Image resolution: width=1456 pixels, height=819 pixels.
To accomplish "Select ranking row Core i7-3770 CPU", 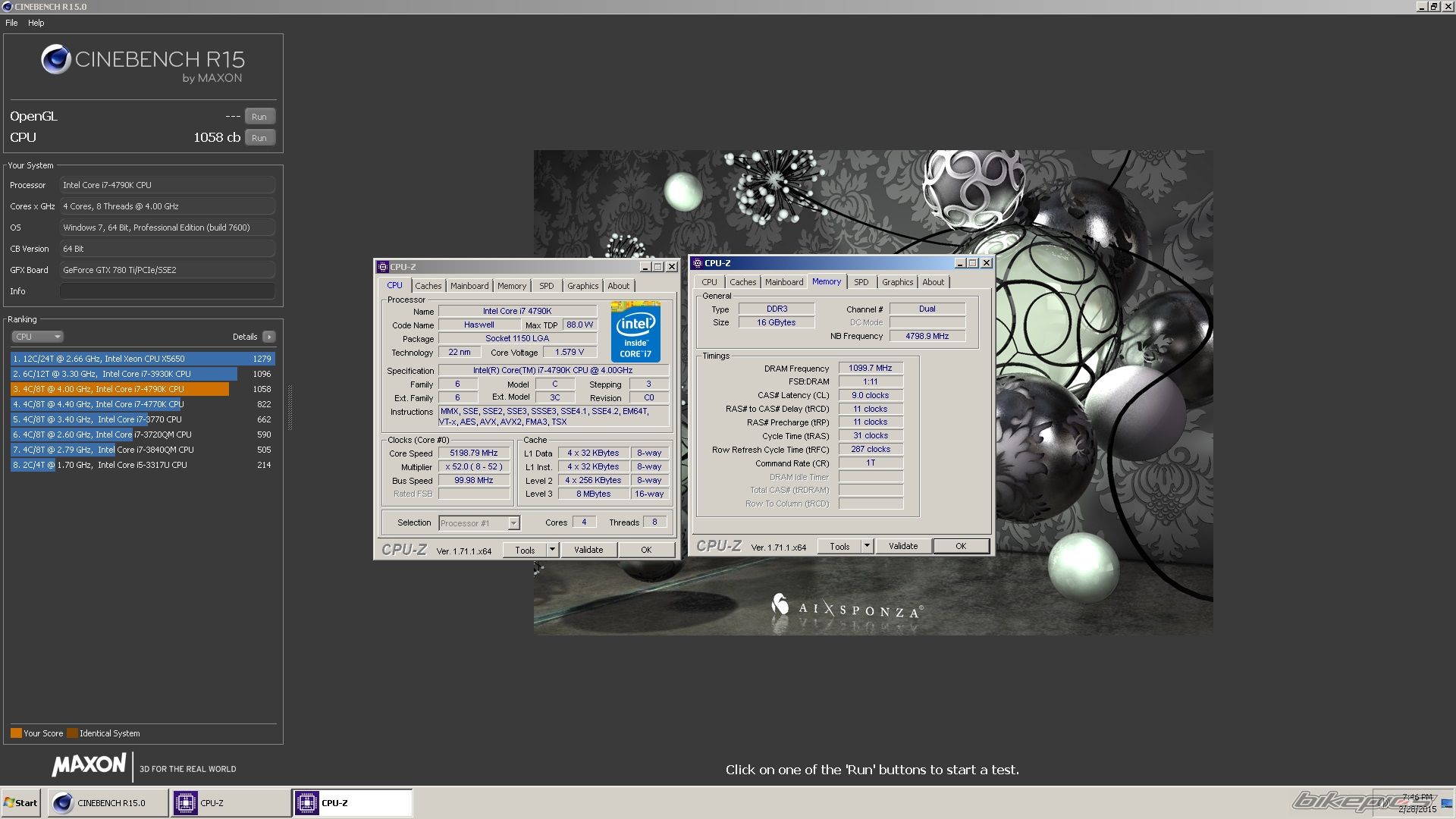I will 143,419.
